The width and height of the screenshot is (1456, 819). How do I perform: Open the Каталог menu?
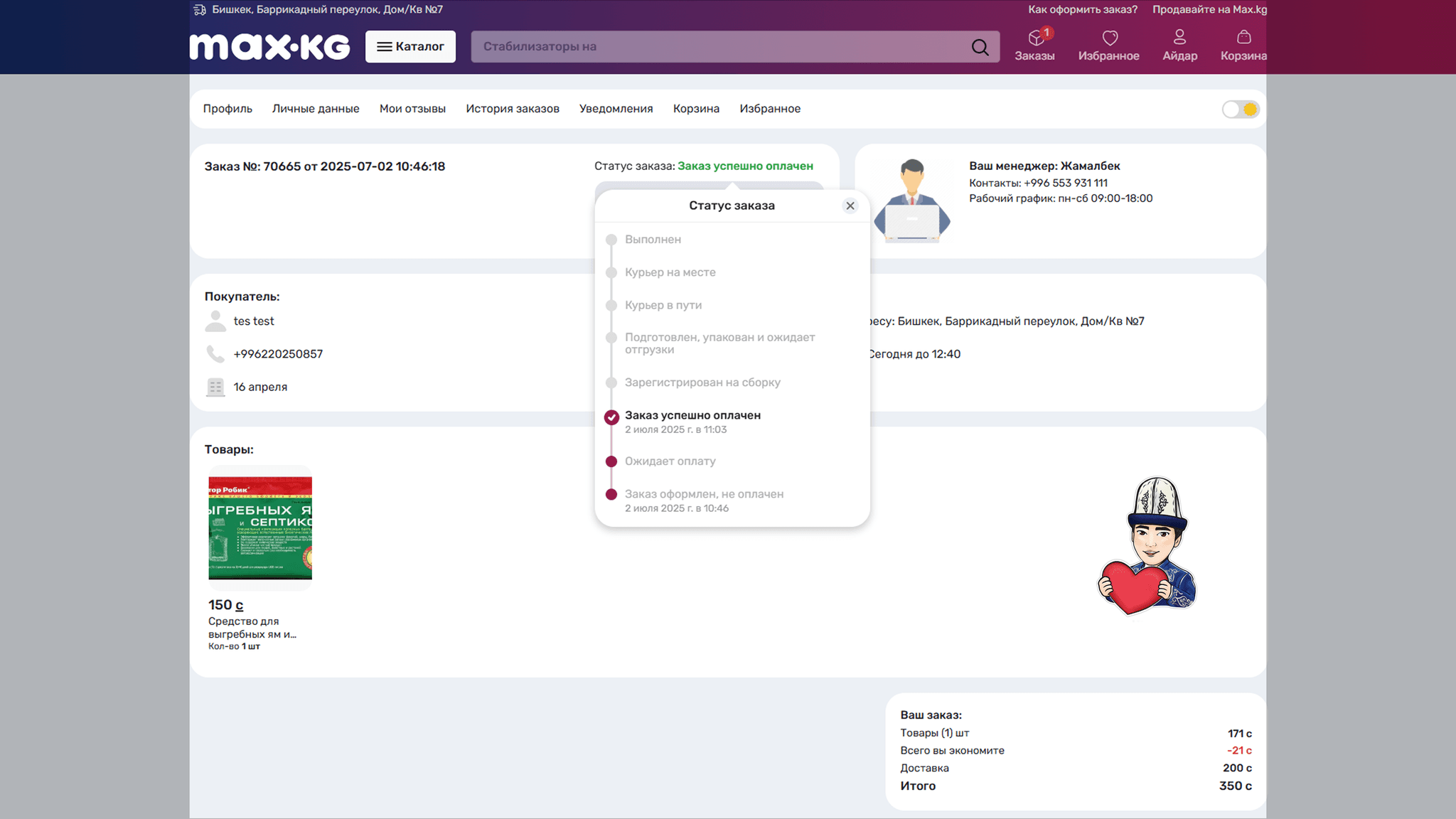click(x=410, y=47)
